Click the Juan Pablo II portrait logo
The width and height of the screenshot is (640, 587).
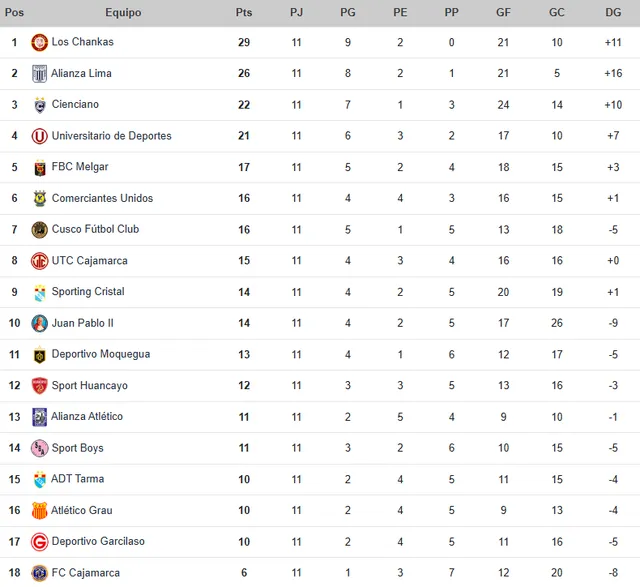point(40,323)
